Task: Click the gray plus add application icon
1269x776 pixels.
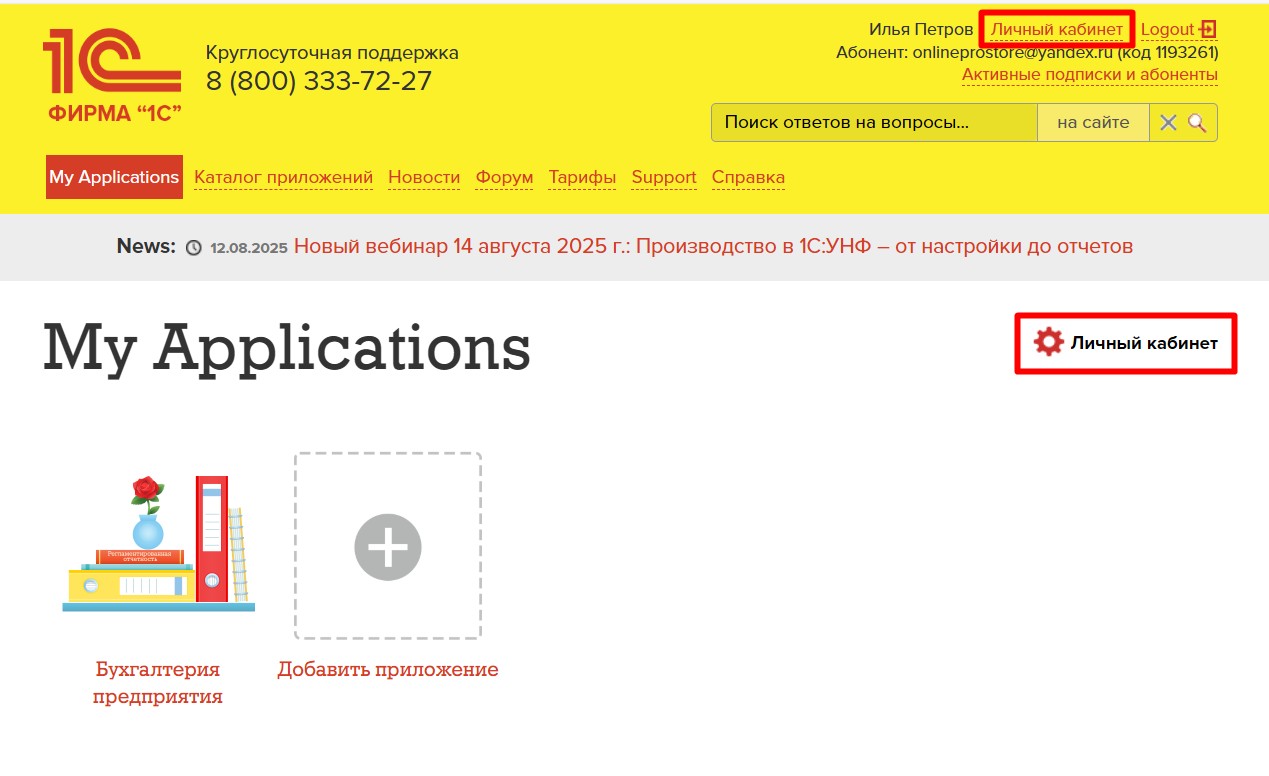Action: [388, 547]
